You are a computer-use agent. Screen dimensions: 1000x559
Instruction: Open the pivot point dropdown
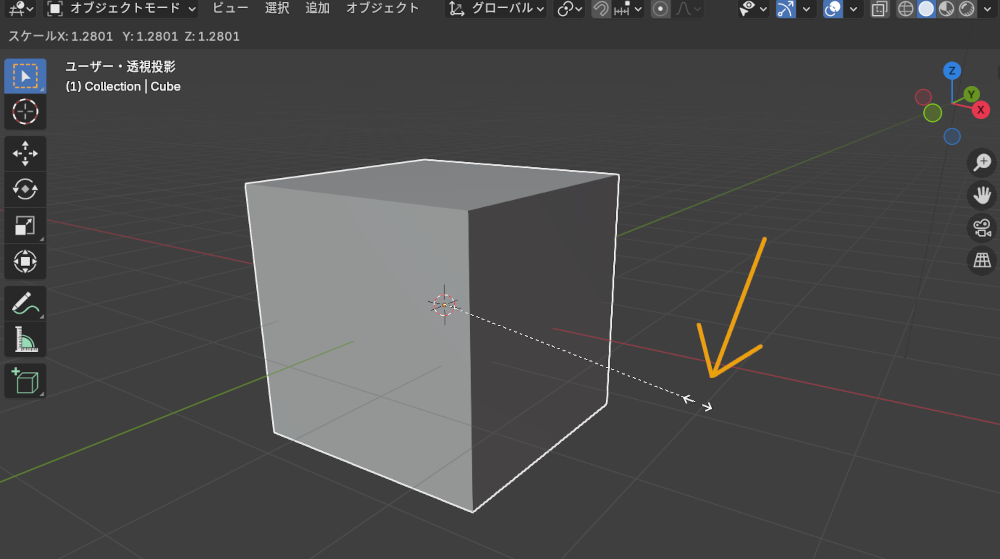pos(569,9)
